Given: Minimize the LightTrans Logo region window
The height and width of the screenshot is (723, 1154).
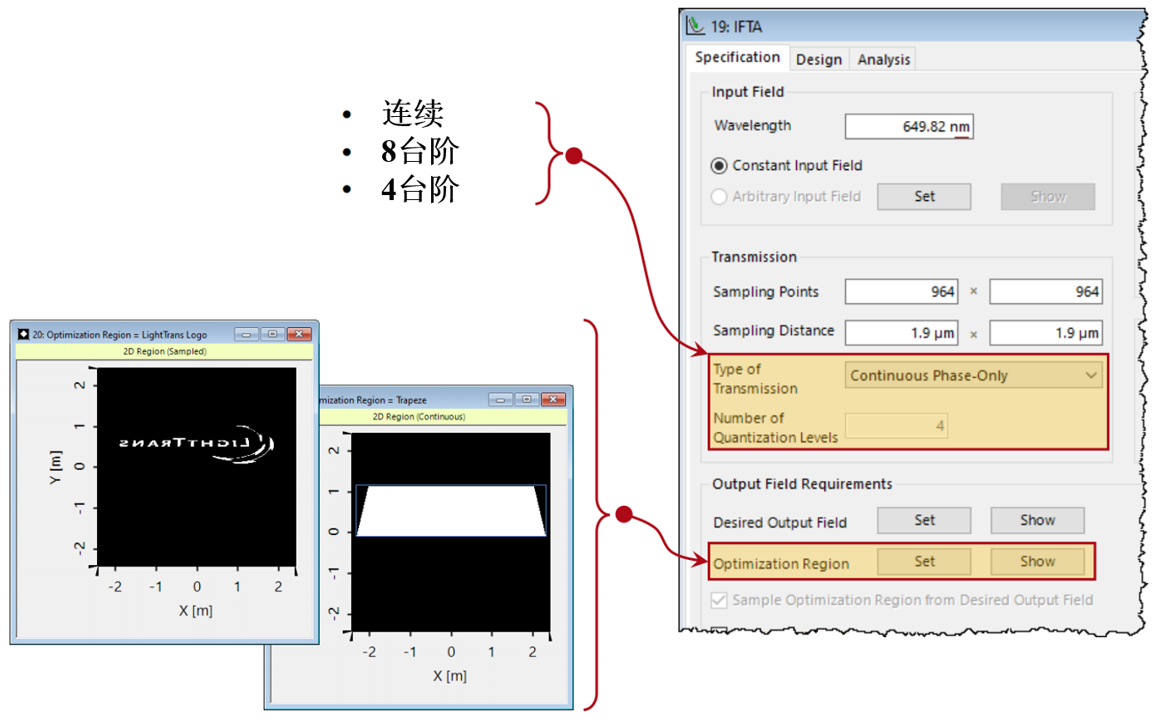Looking at the screenshot, I should (x=246, y=334).
